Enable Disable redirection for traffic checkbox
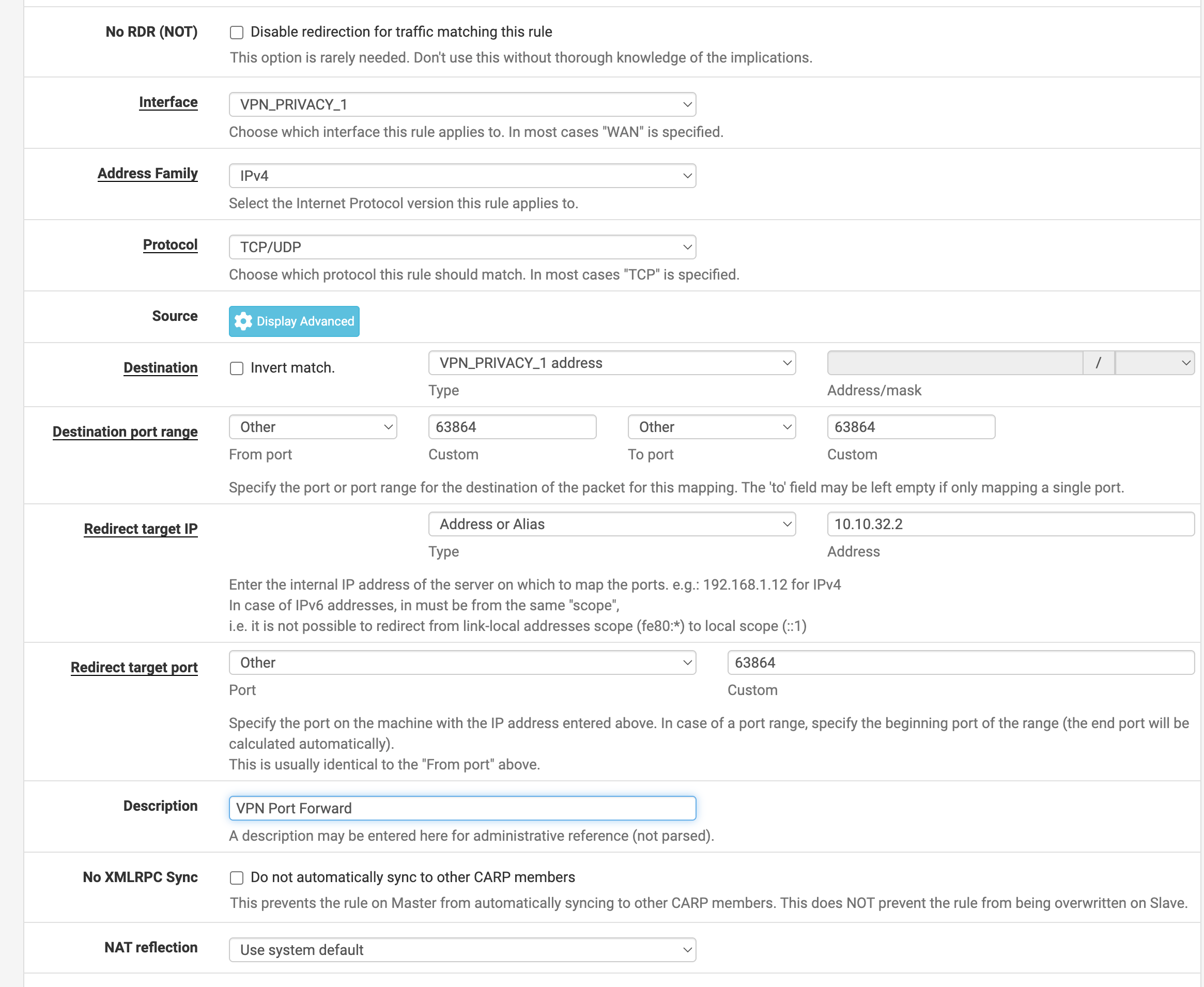The image size is (1204, 987). click(x=237, y=33)
